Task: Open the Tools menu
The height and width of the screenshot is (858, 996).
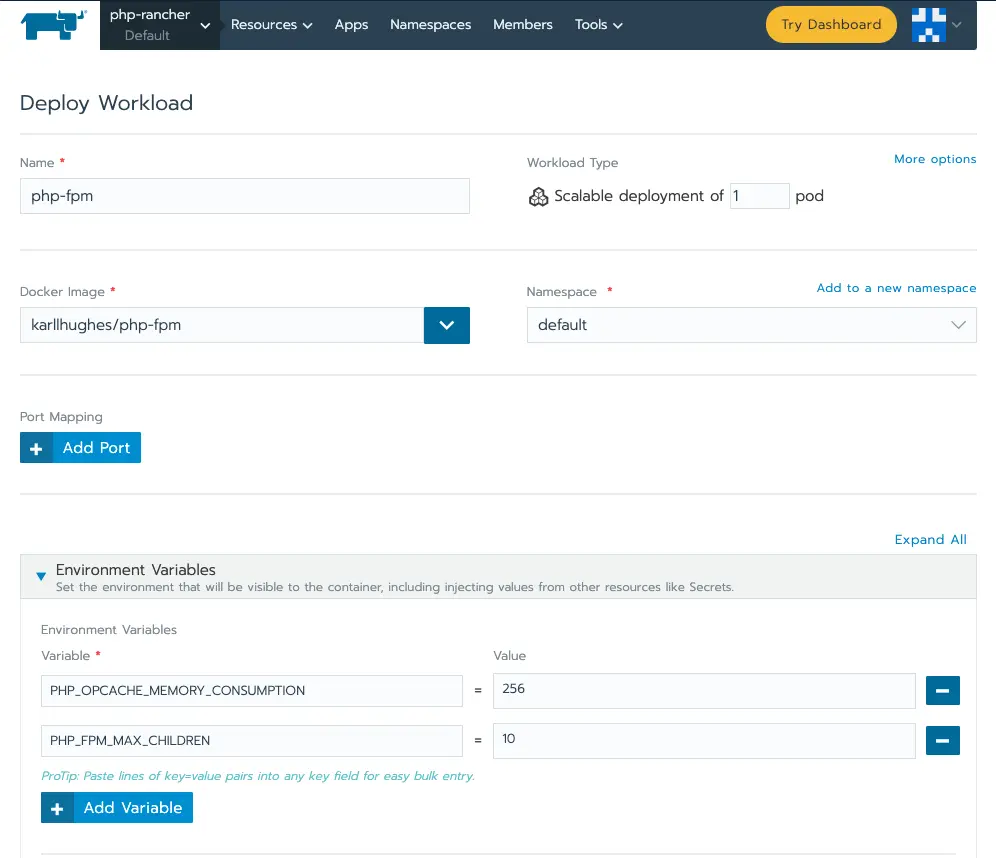Action: pyautogui.click(x=598, y=25)
